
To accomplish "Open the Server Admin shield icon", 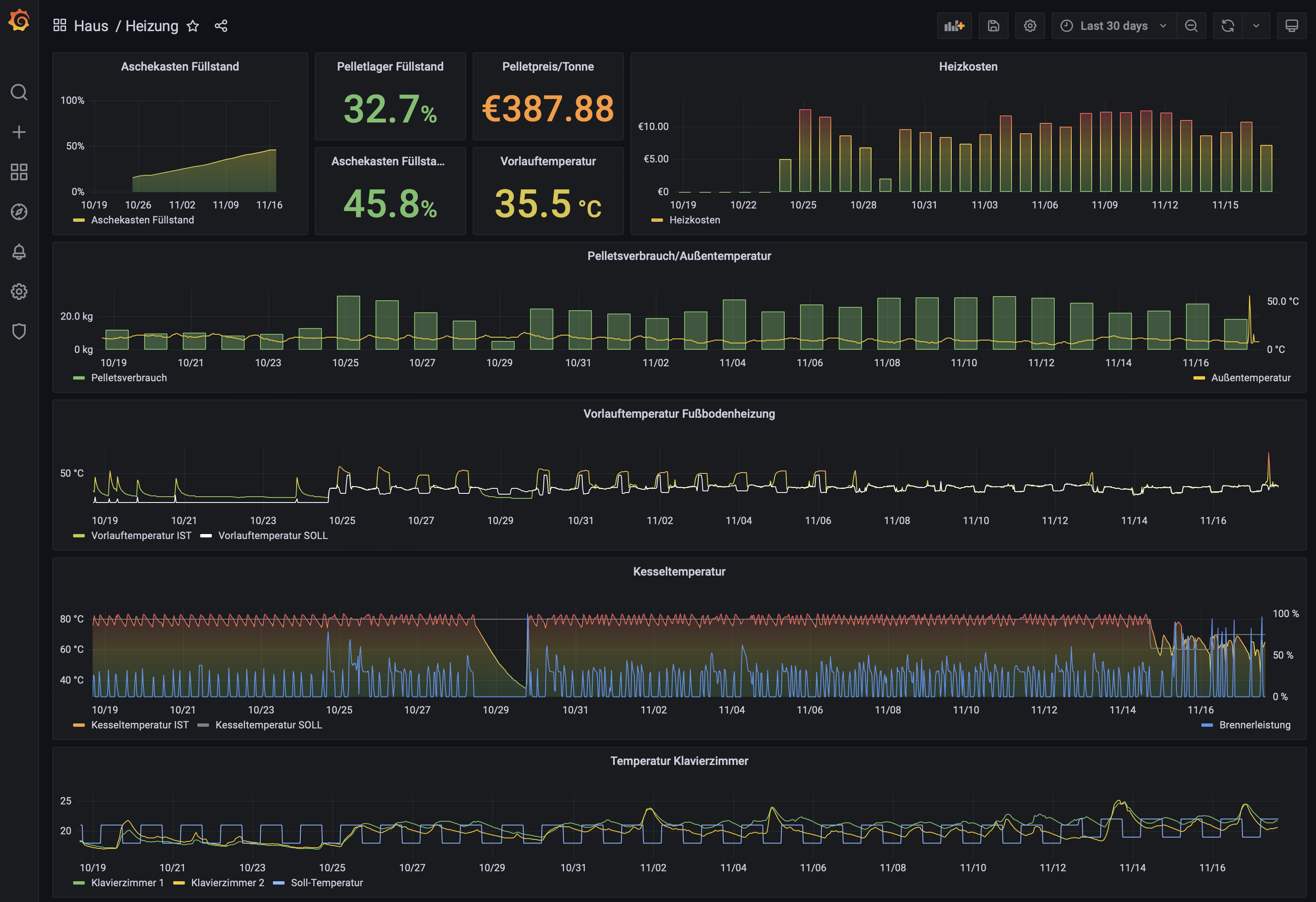I will tap(19, 331).
